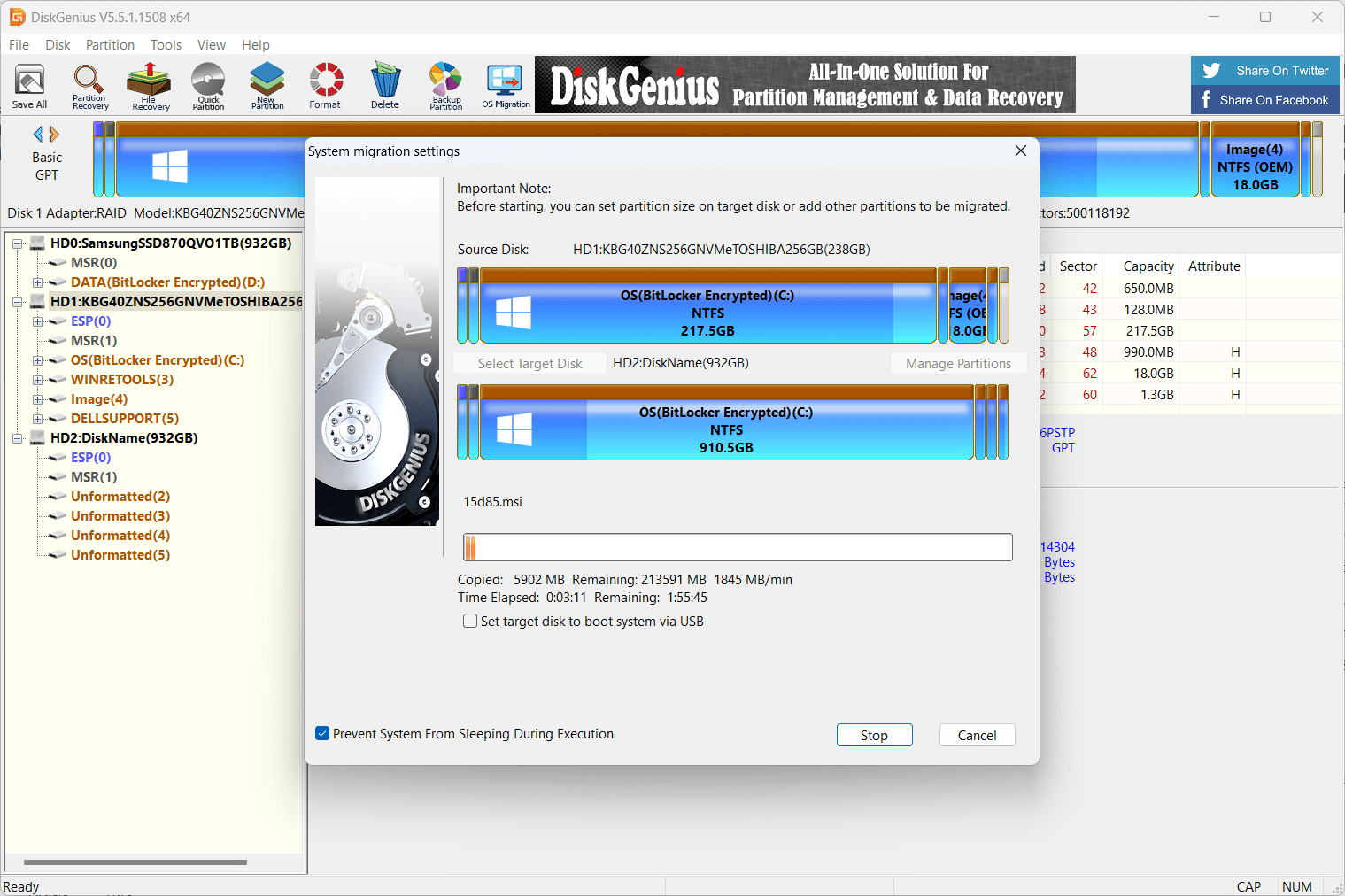This screenshot has width=1345, height=896.
Task: Select Unformatted(5) under HD2
Action: pyautogui.click(x=120, y=554)
